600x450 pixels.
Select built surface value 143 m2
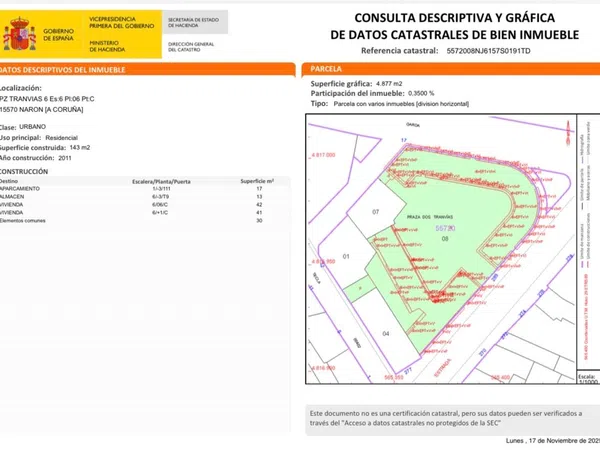tap(80, 147)
